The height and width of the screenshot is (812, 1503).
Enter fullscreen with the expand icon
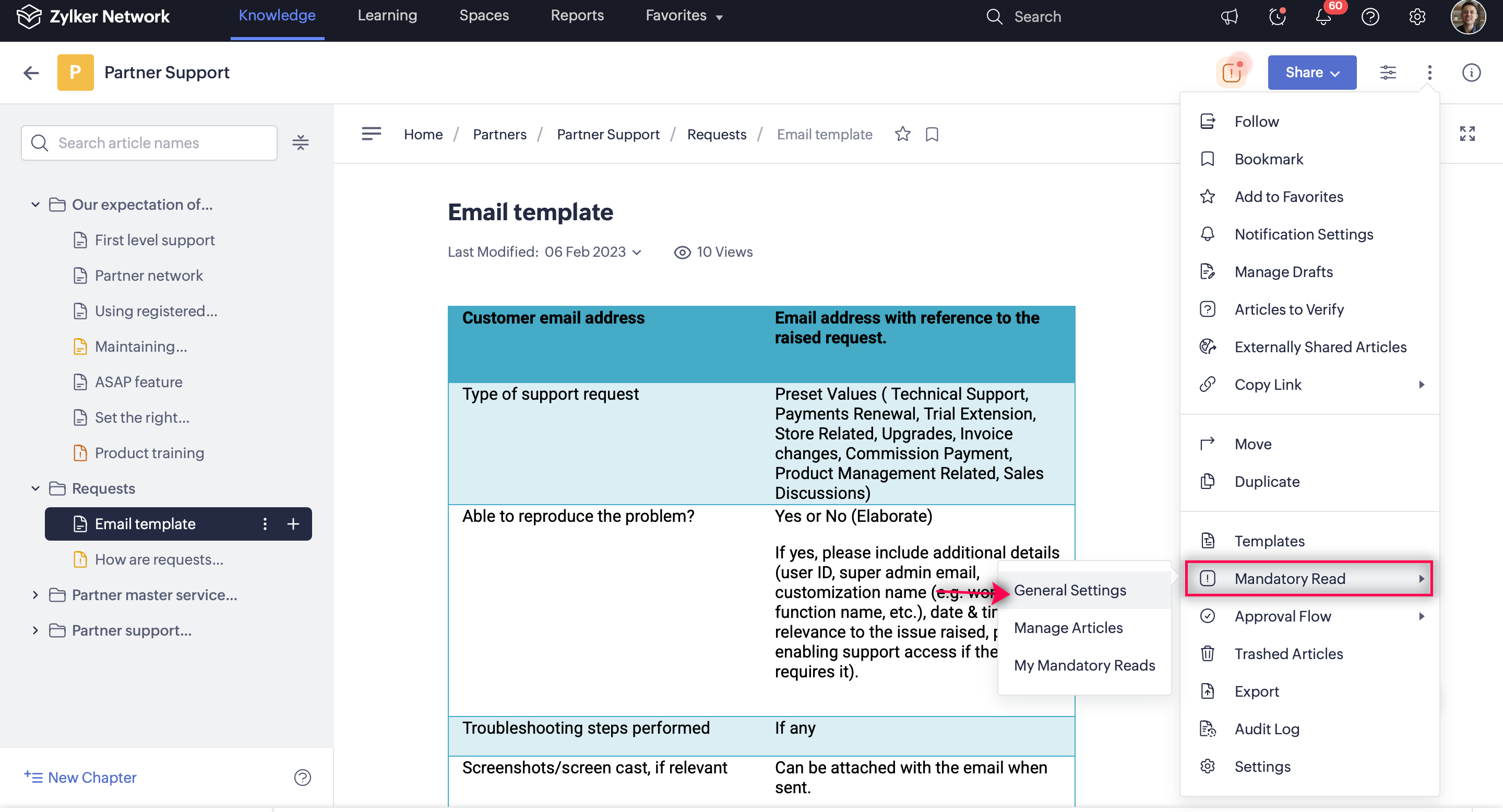(1467, 134)
